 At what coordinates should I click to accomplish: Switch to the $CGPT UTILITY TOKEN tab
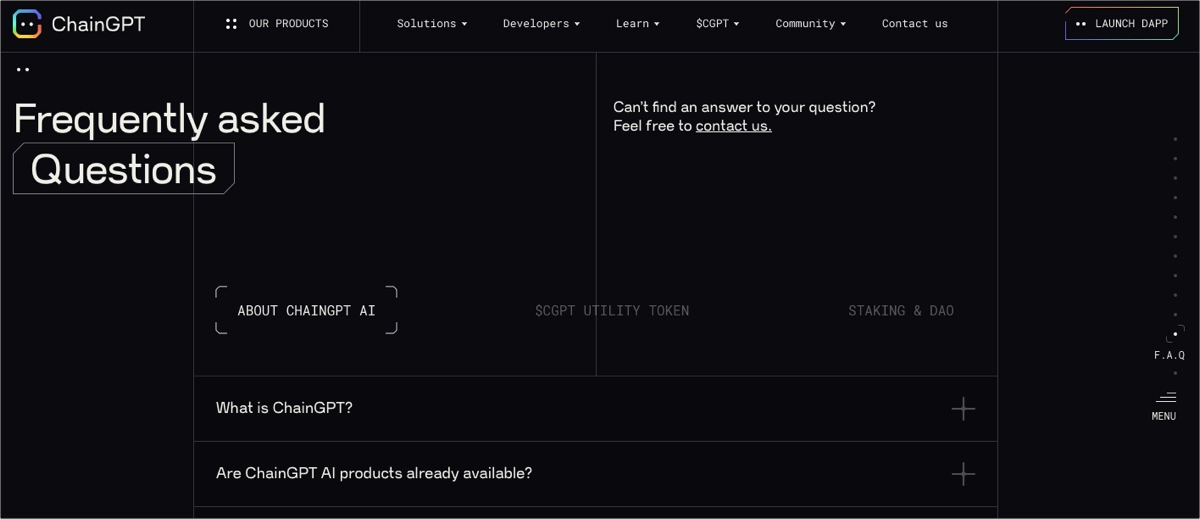pyautogui.click(x=612, y=310)
